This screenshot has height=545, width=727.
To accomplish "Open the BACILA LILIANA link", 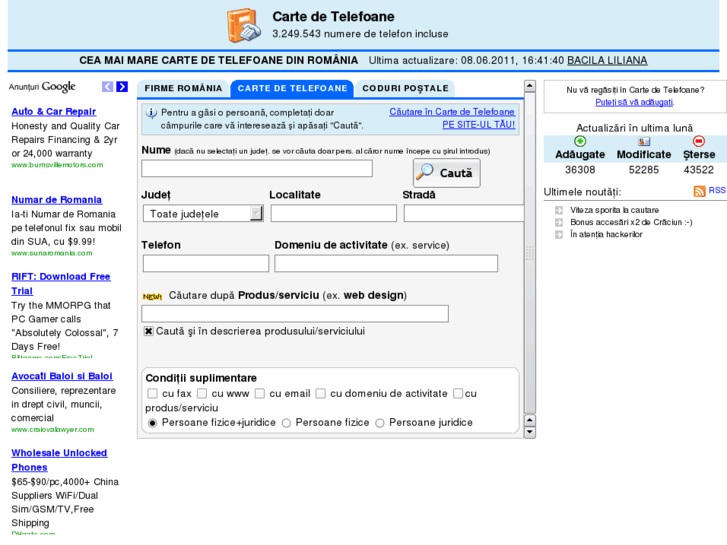I will [607, 60].
